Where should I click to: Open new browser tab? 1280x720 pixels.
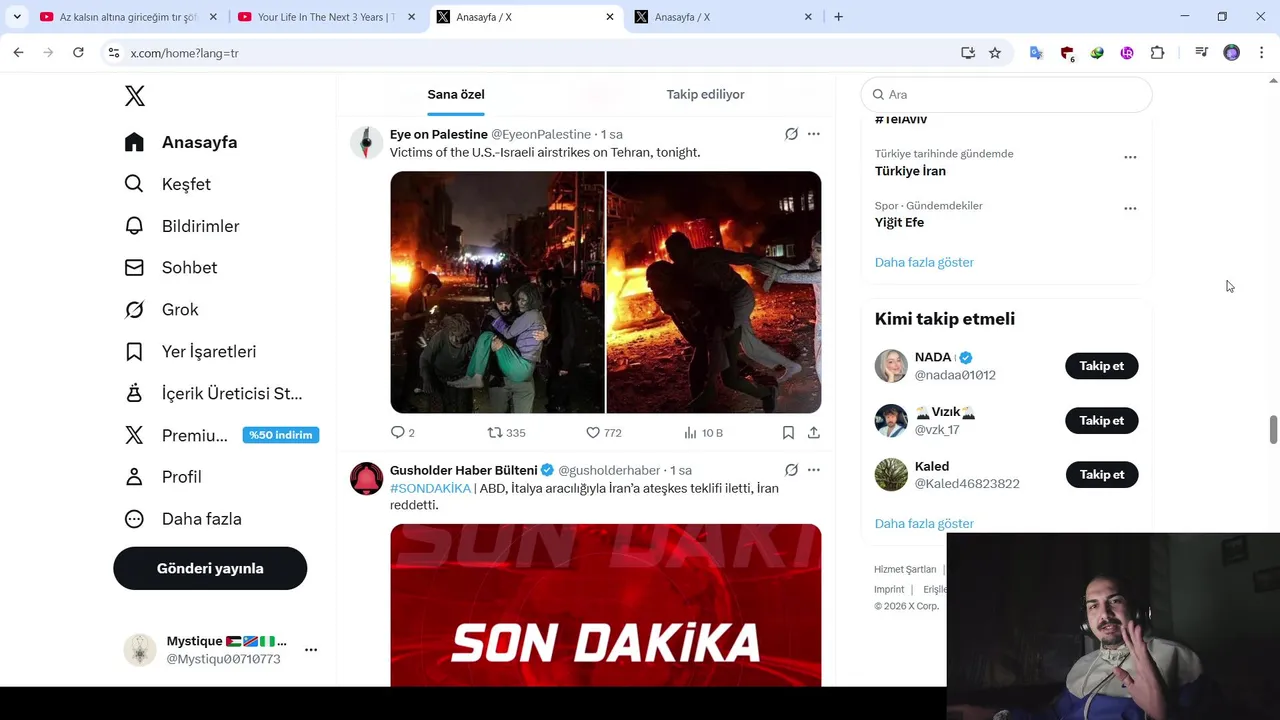click(x=838, y=17)
